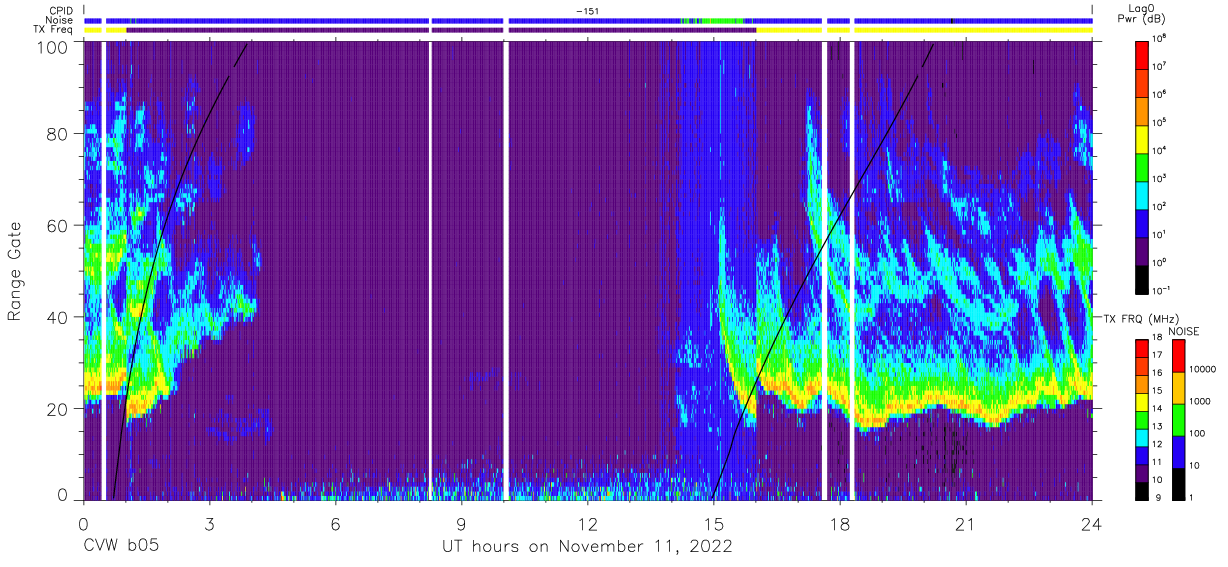Click the 'CVW b05' radar label

(x=121, y=547)
